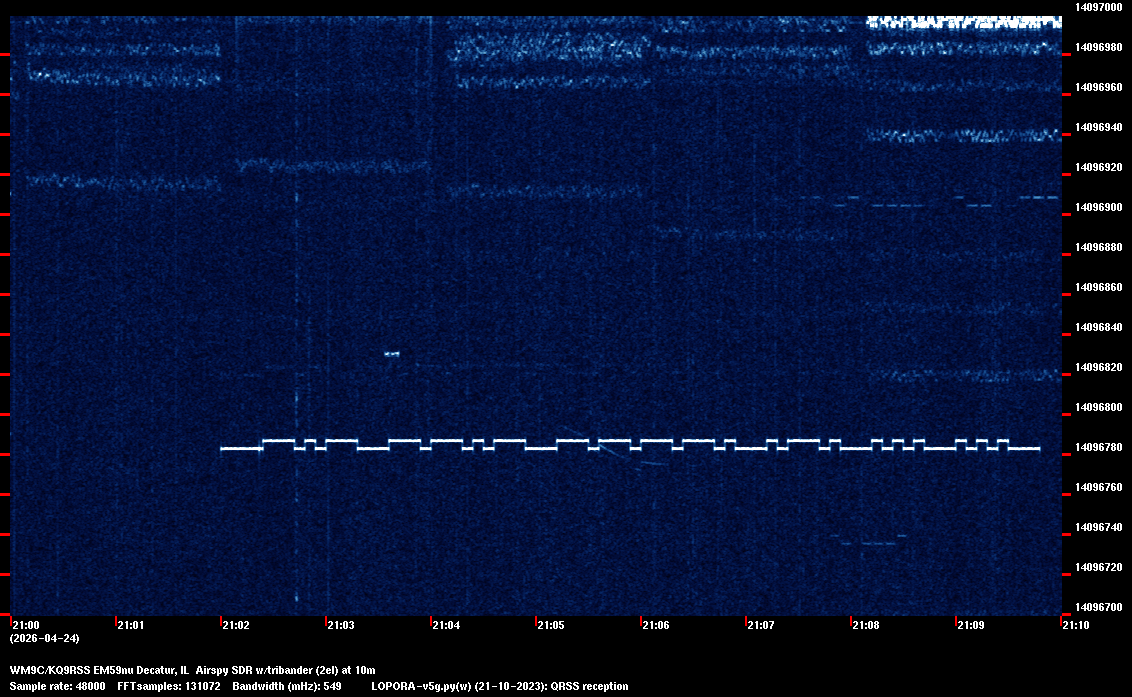Click the Bandwidth (mHz): 549 text
The height and width of the screenshot is (697, 1132).
pos(287,687)
